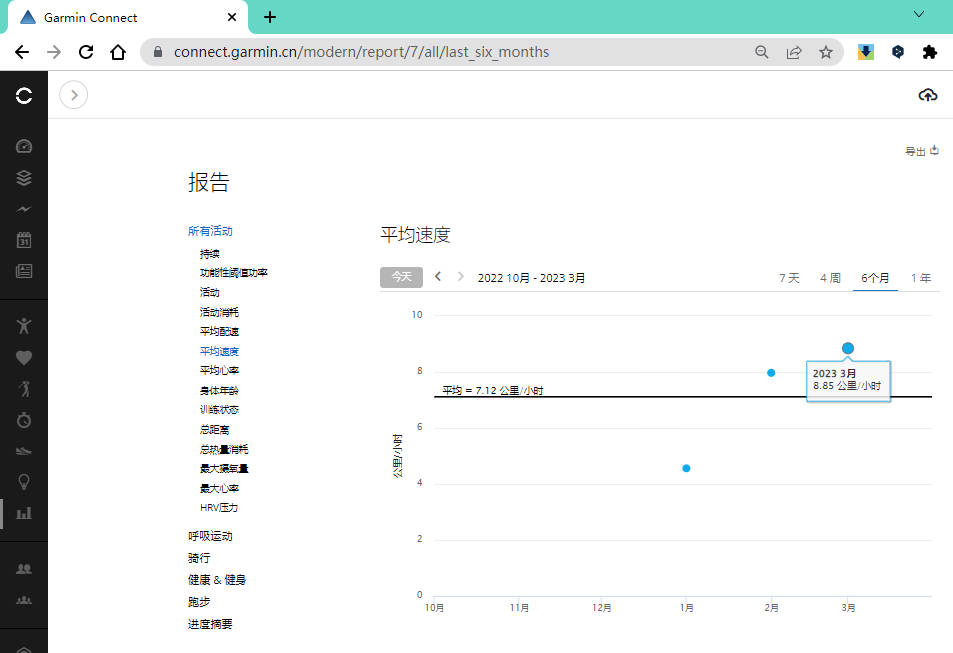Expand the 健康 & 健身 category
Screen dimensions: 953x653
pos(217,580)
